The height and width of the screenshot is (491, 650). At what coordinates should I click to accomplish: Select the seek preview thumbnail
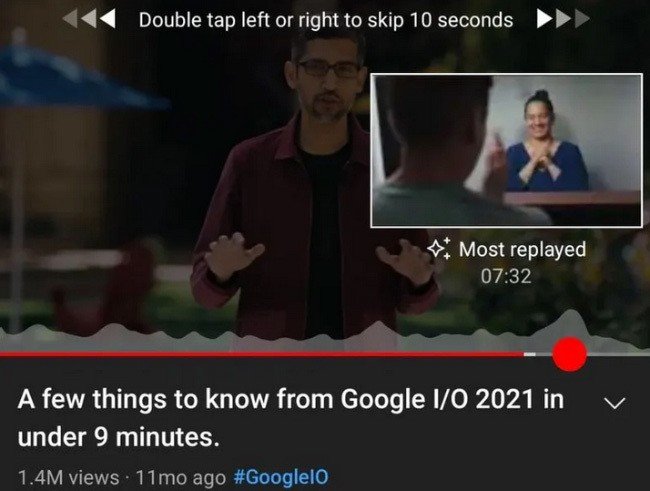(506, 151)
